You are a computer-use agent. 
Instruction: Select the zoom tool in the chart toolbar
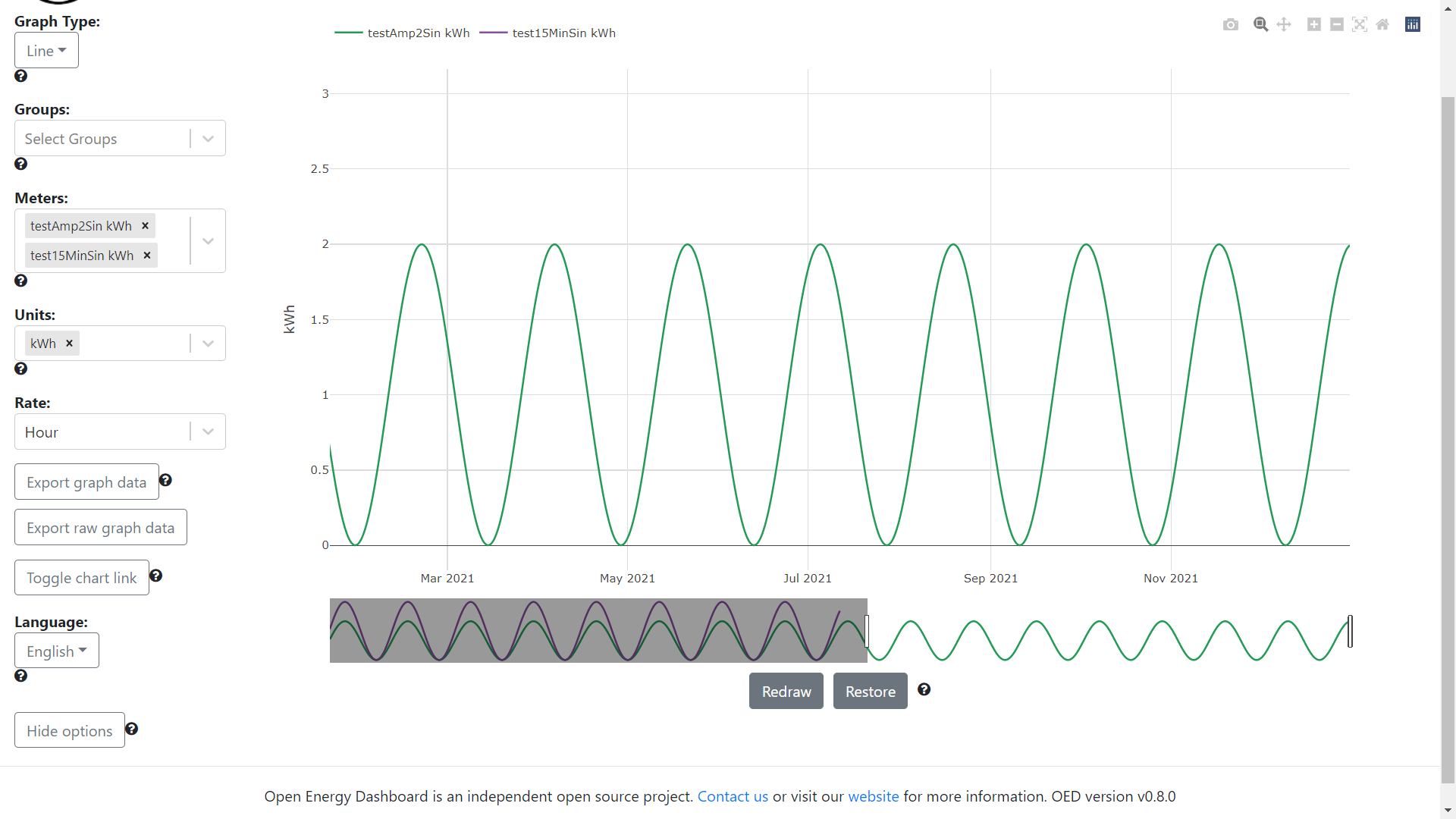pos(1260,24)
